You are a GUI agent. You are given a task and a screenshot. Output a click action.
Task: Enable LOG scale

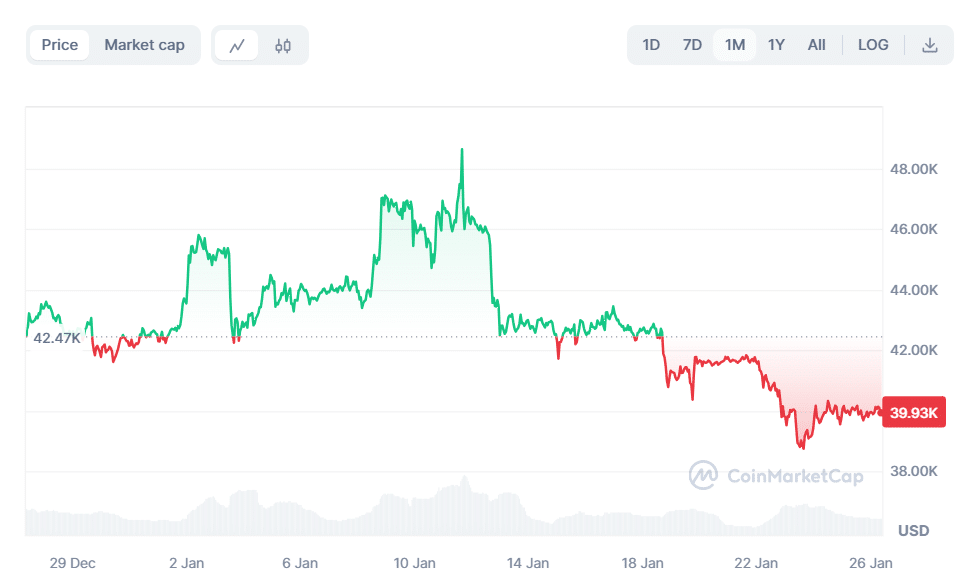point(873,45)
